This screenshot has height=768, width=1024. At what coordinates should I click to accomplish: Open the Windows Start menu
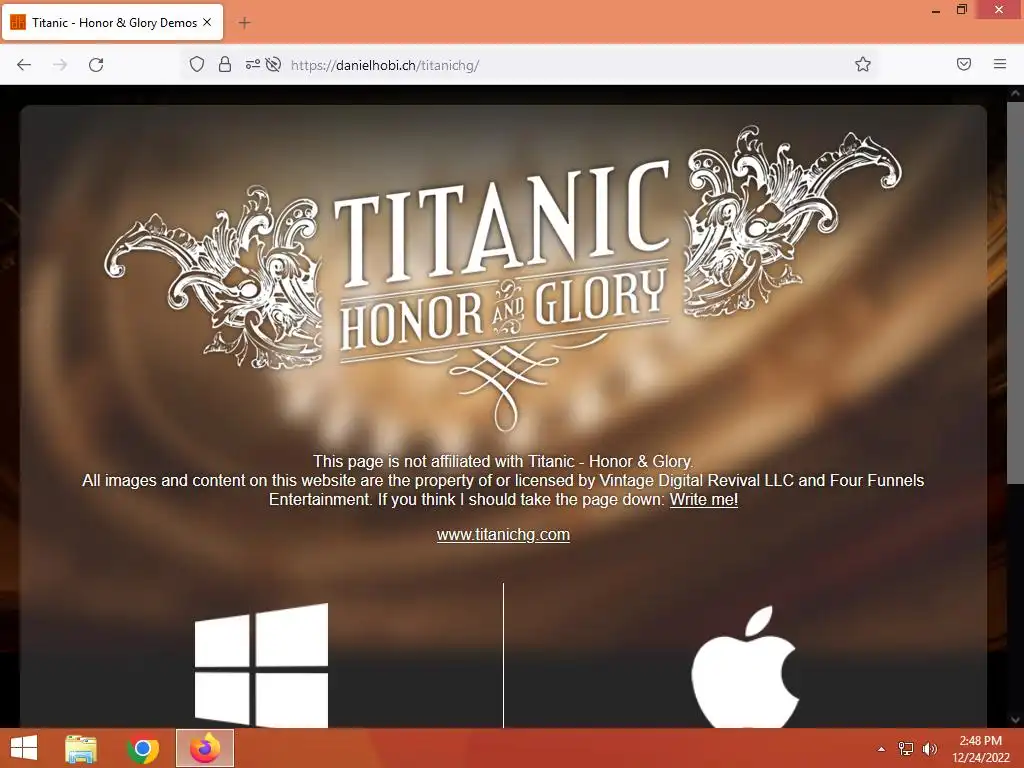(x=24, y=748)
